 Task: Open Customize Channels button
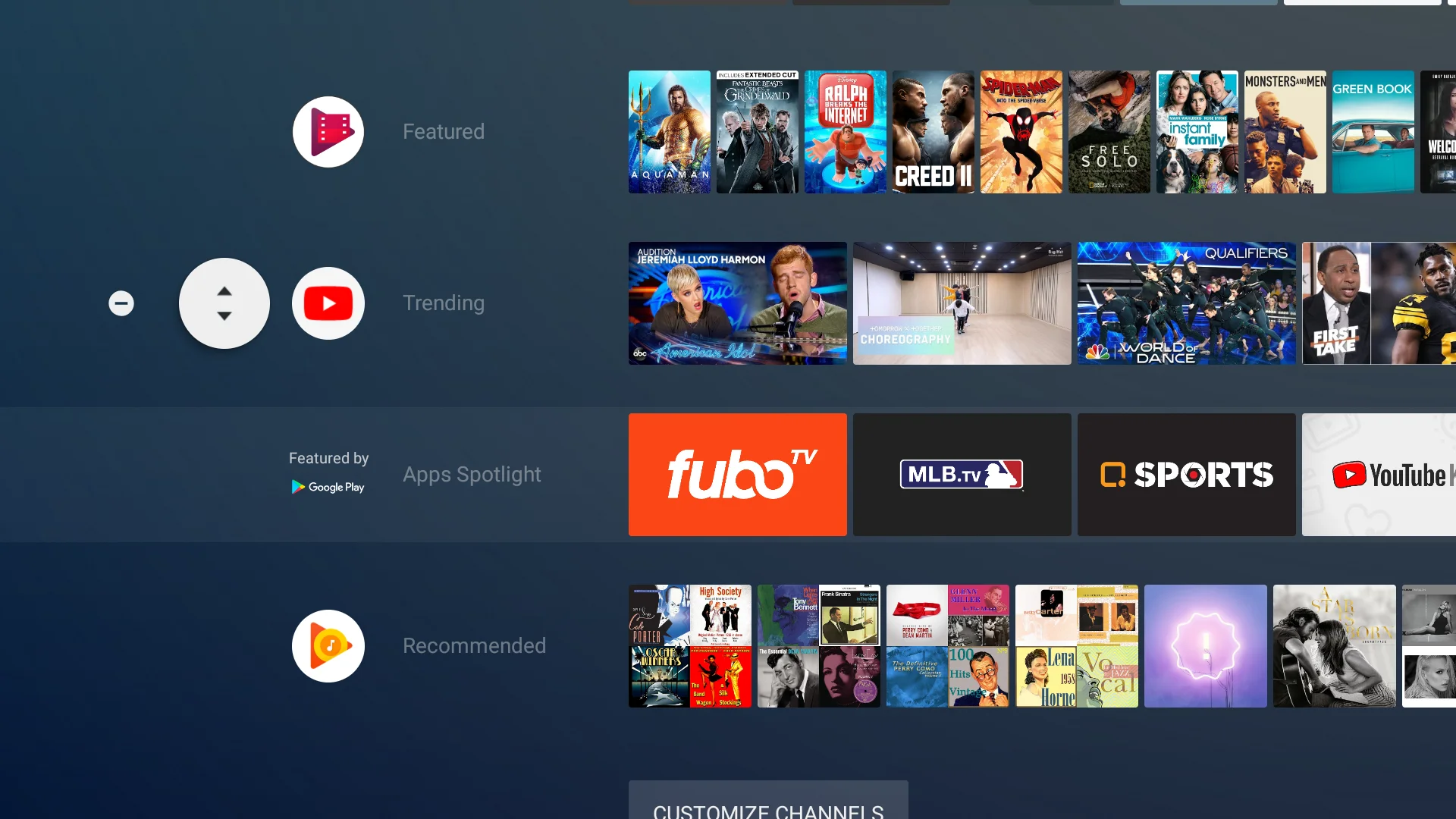pos(768,810)
